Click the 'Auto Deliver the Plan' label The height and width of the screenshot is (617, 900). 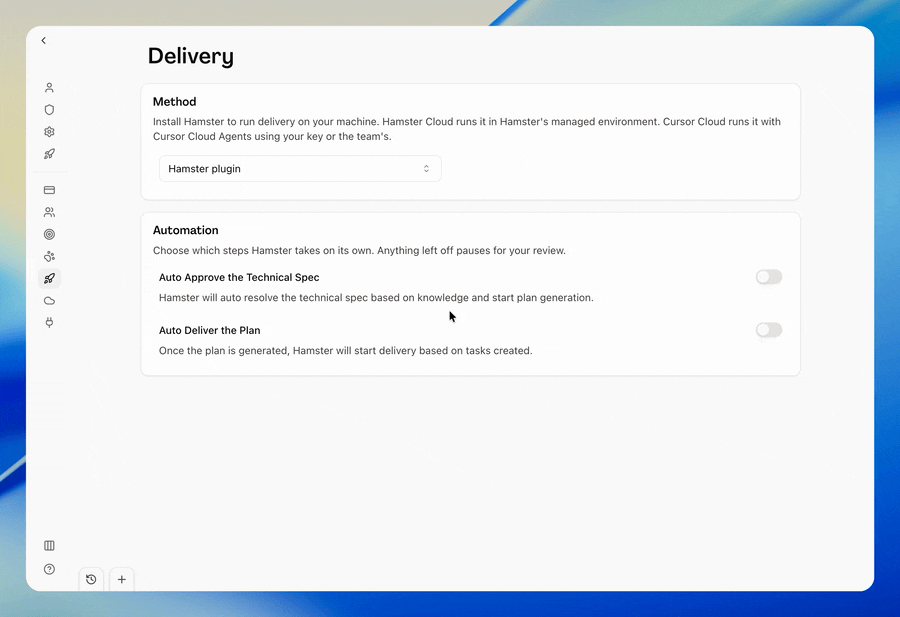(210, 330)
